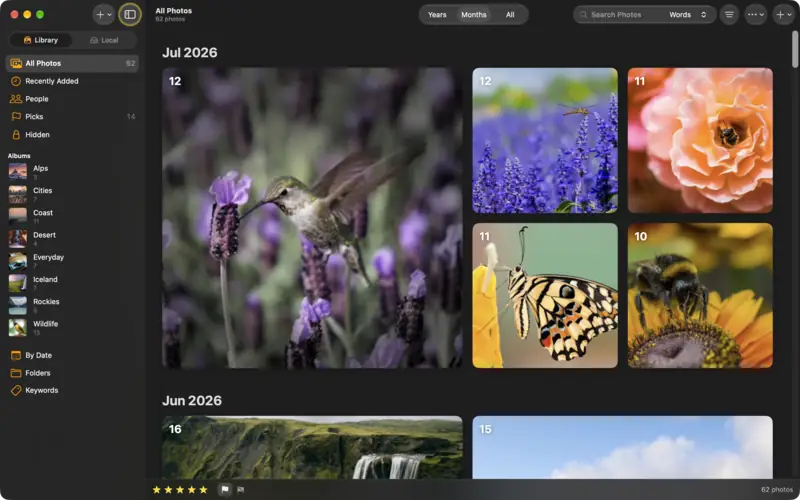Open the sky photo dated 15
The height and width of the screenshot is (500, 800).
click(622, 447)
